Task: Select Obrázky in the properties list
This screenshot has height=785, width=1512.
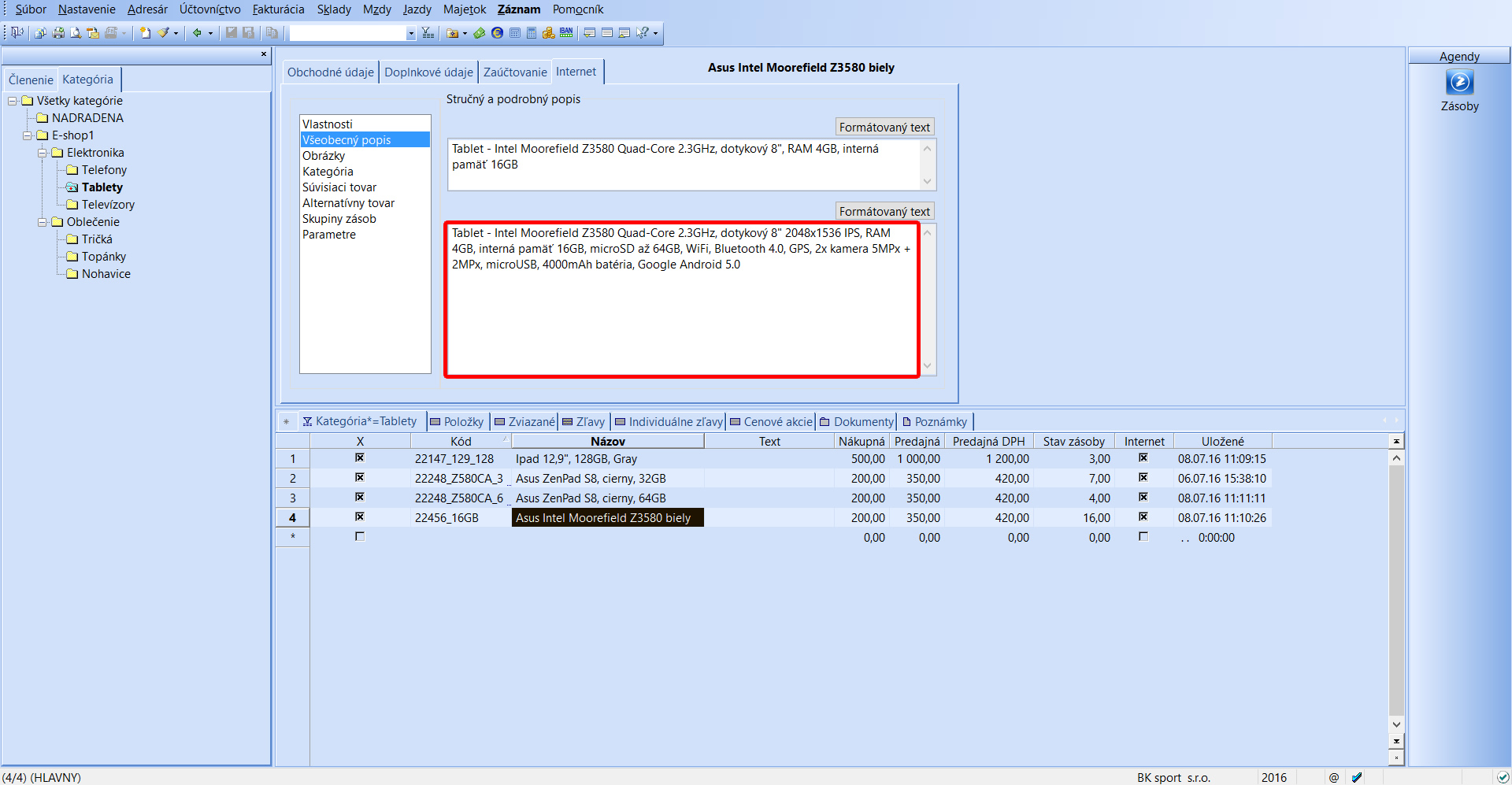Action: (324, 156)
